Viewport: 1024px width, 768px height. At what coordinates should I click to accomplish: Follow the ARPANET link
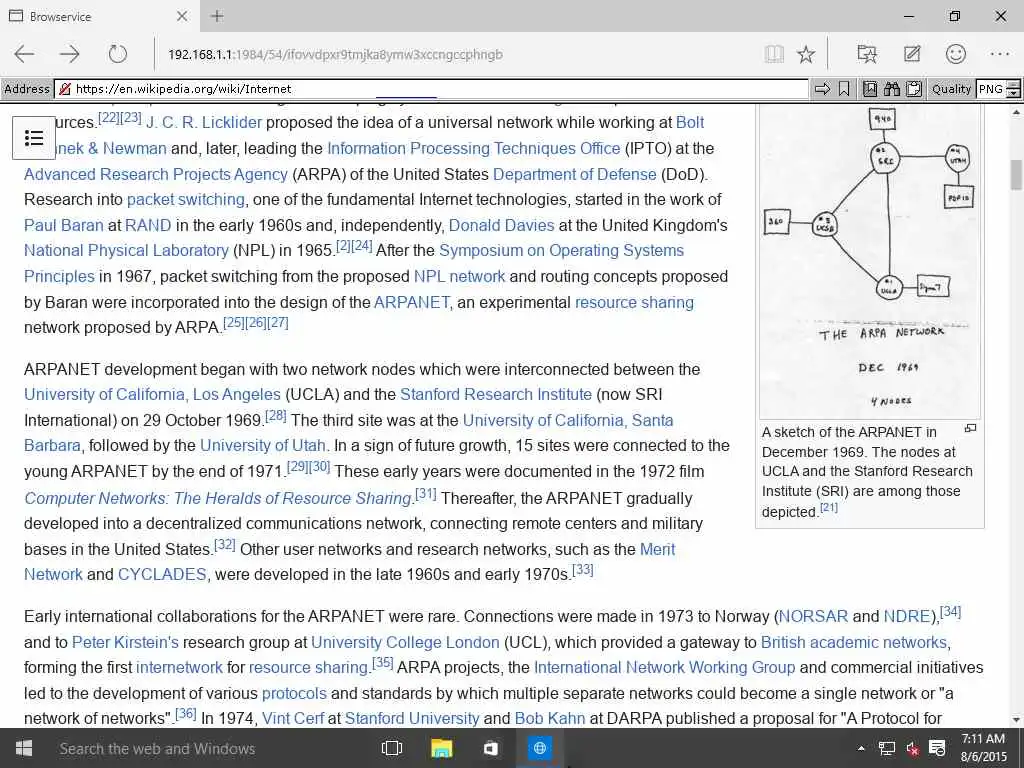tap(411, 302)
